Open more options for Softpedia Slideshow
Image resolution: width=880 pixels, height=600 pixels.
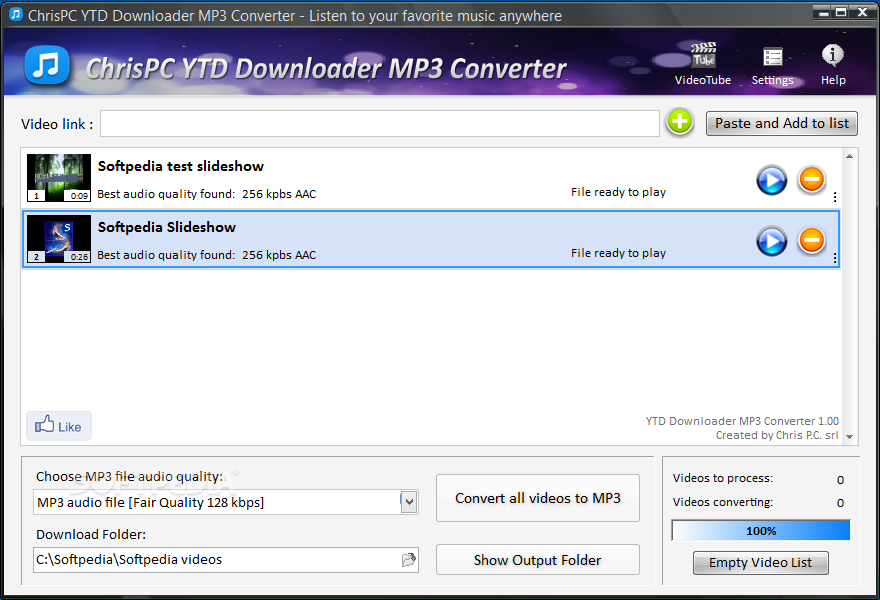point(835,258)
